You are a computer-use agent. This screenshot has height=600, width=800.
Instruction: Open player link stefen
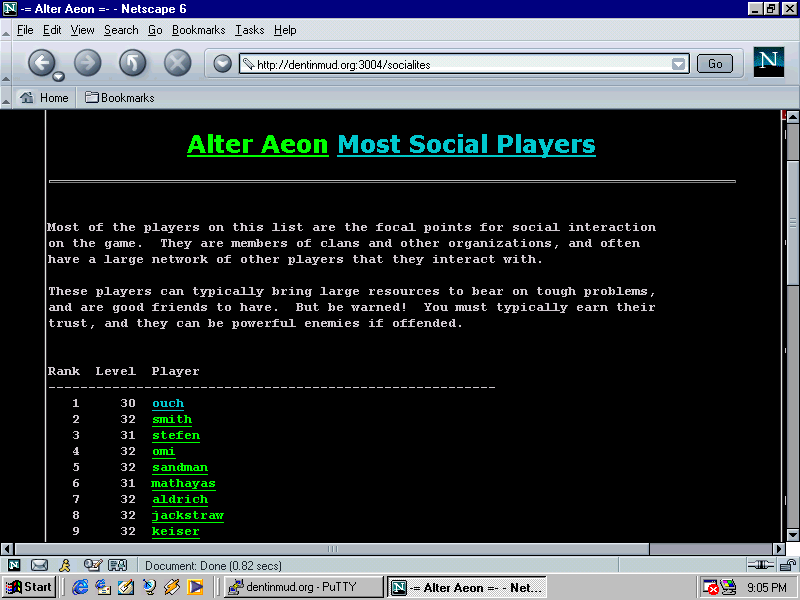176,435
